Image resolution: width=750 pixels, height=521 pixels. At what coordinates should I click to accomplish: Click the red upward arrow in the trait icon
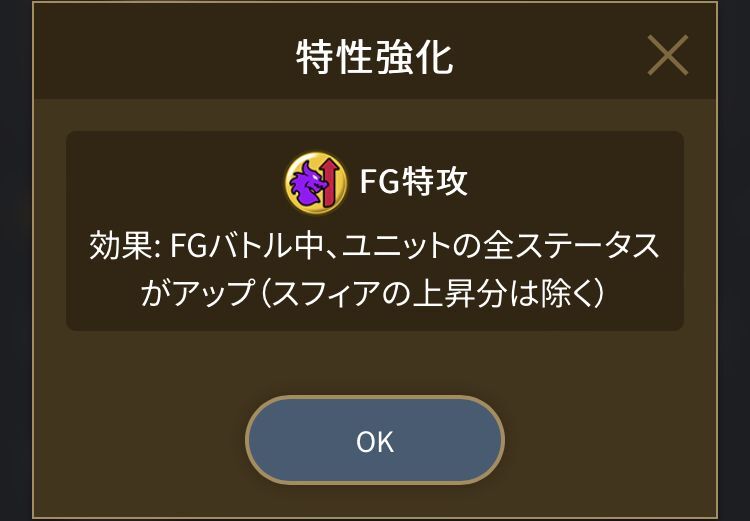pos(331,184)
